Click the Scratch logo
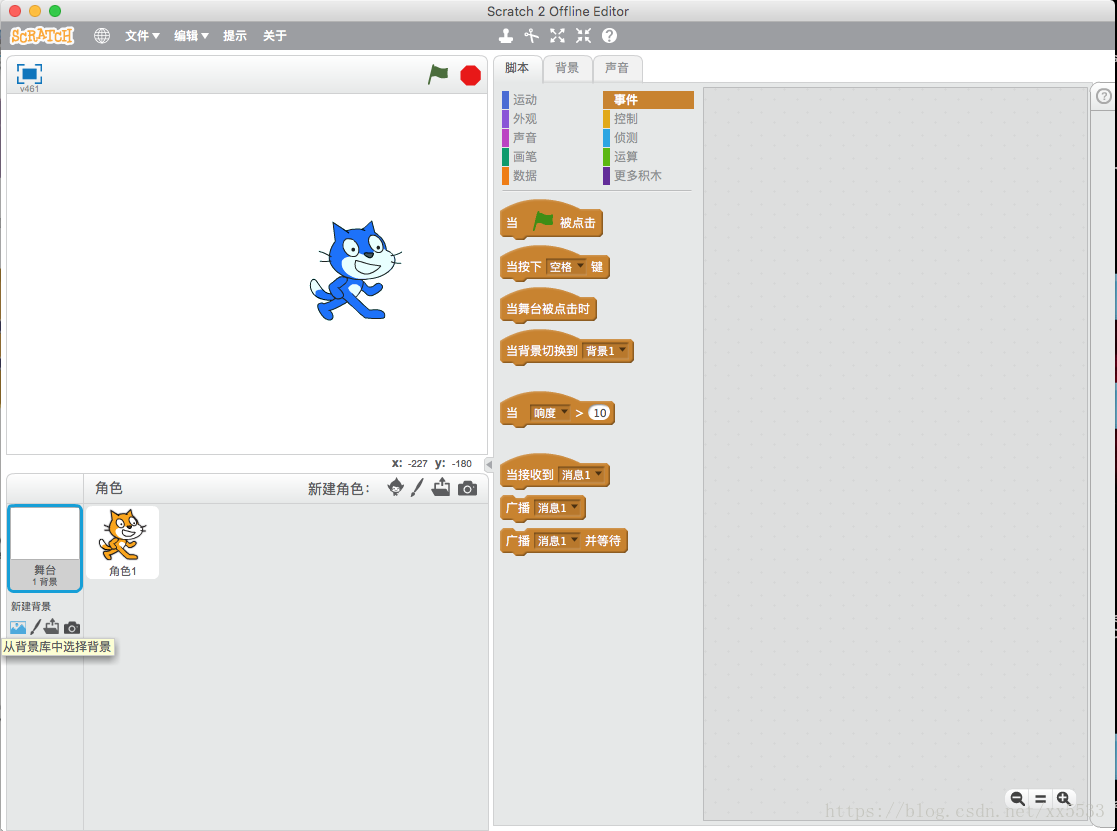The image size is (1117, 831). pyautogui.click(x=42, y=36)
